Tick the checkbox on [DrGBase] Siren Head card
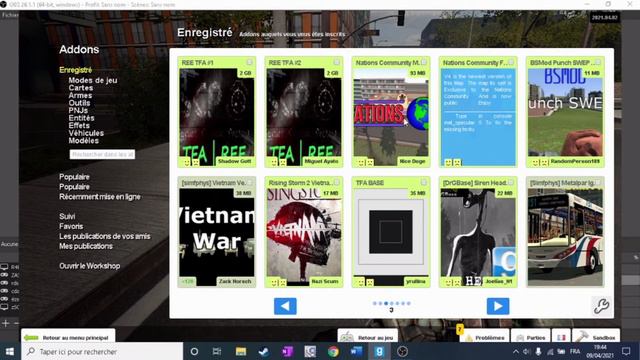 tap(511, 182)
